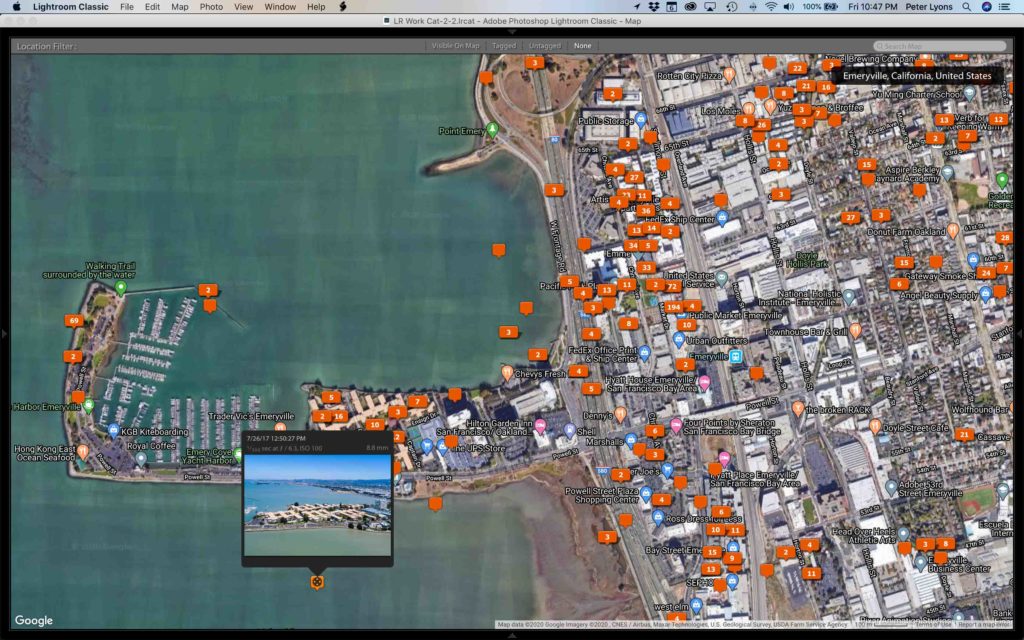Select the Walking Trail green marker
This screenshot has width=1024, height=640.
click(x=120, y=287)
